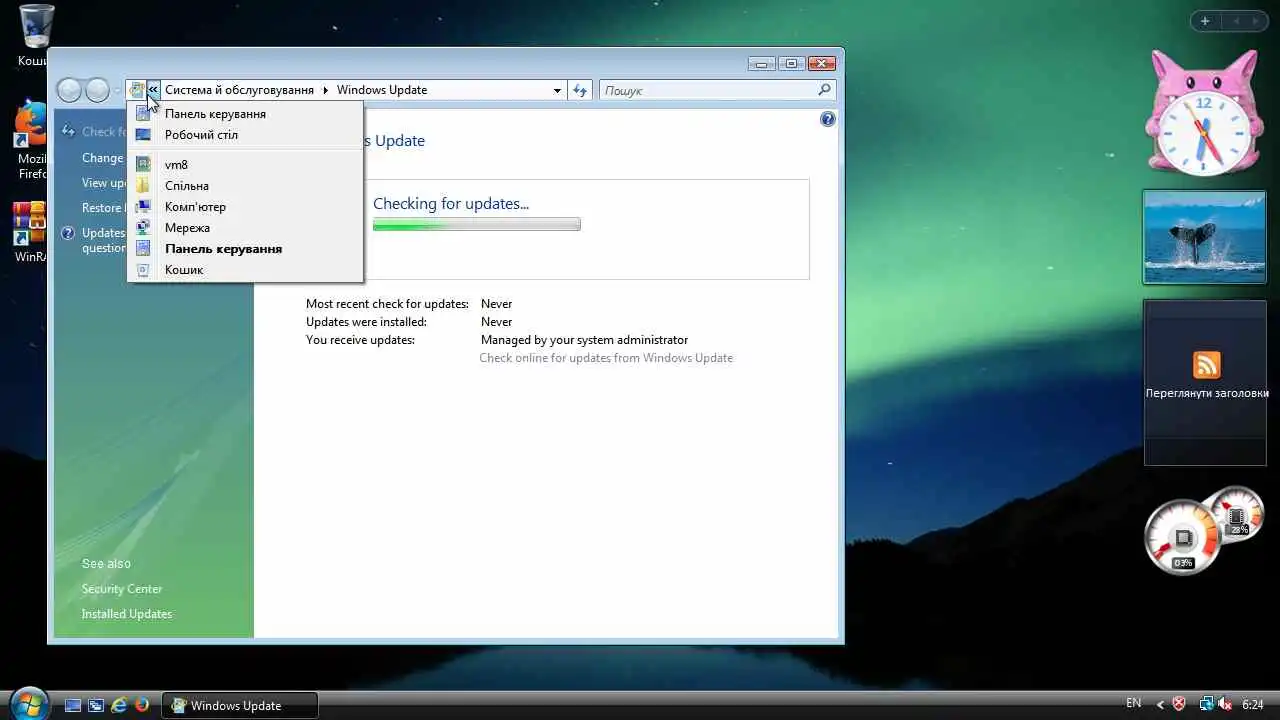1280x720 pixels.
Task: Open the Recycle Bin desktop icon
Action: [34, 36]
